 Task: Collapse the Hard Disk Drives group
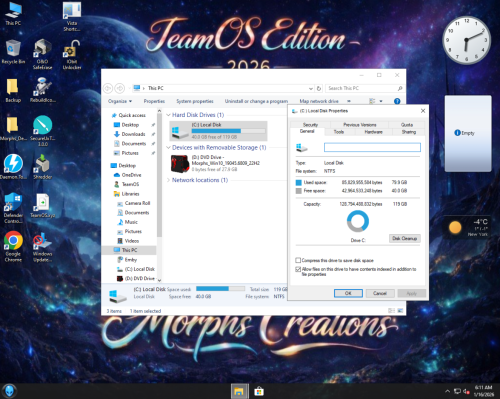click(x=168, y=115)
